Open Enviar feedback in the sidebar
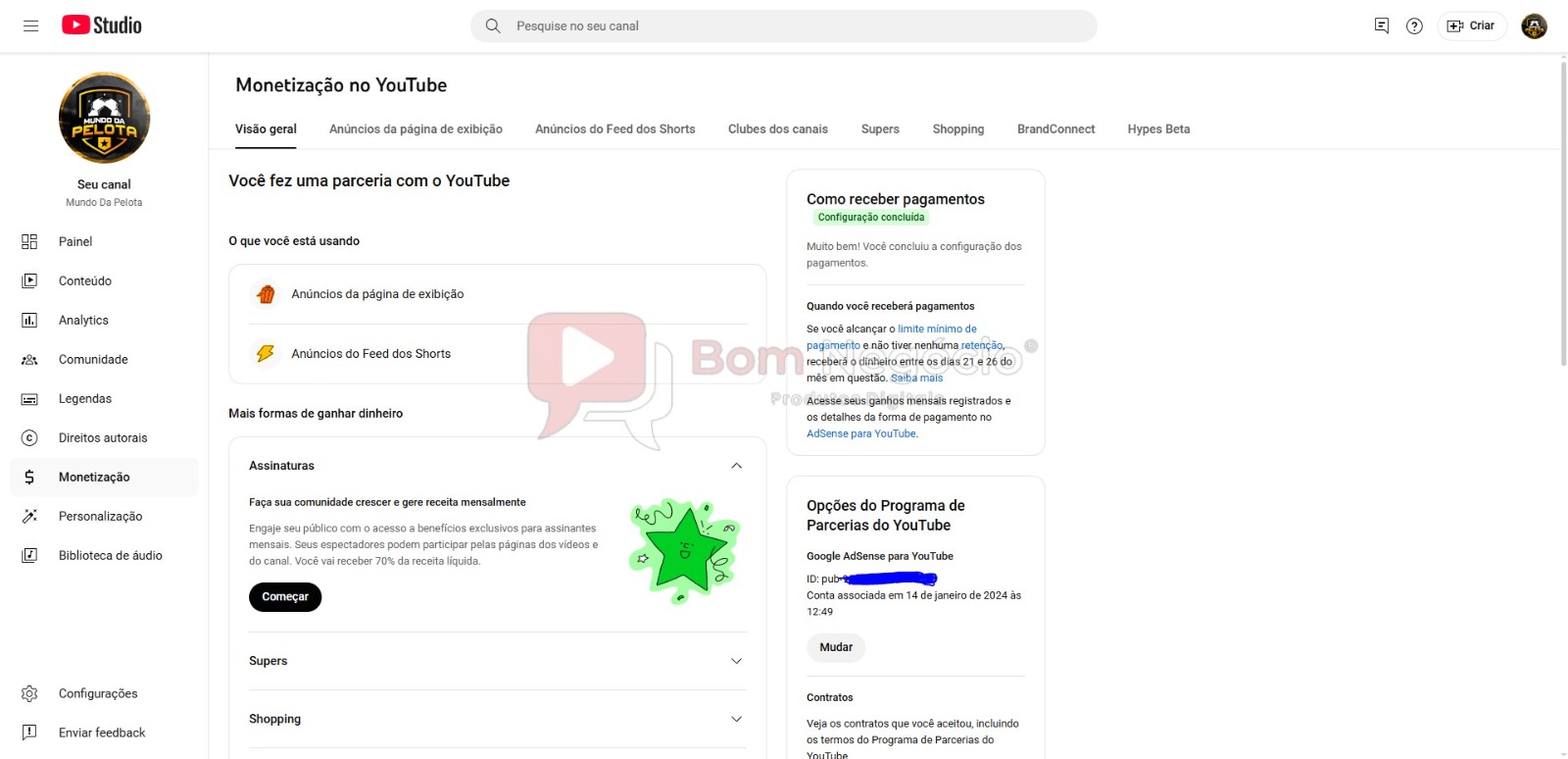The height and width of the screenshot is (759, 1568). coord(104,733)
